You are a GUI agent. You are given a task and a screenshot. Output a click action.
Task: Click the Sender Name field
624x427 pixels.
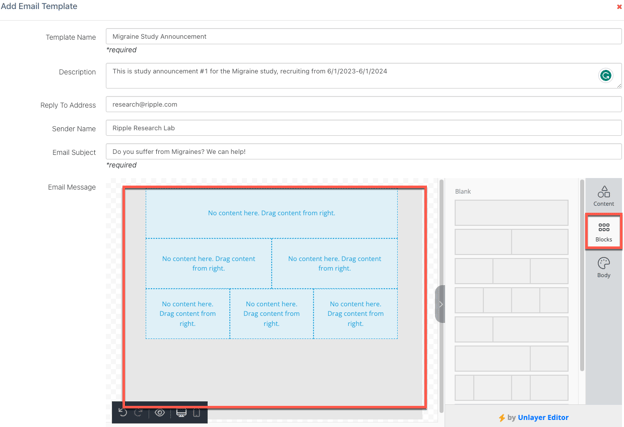(363, 128)
